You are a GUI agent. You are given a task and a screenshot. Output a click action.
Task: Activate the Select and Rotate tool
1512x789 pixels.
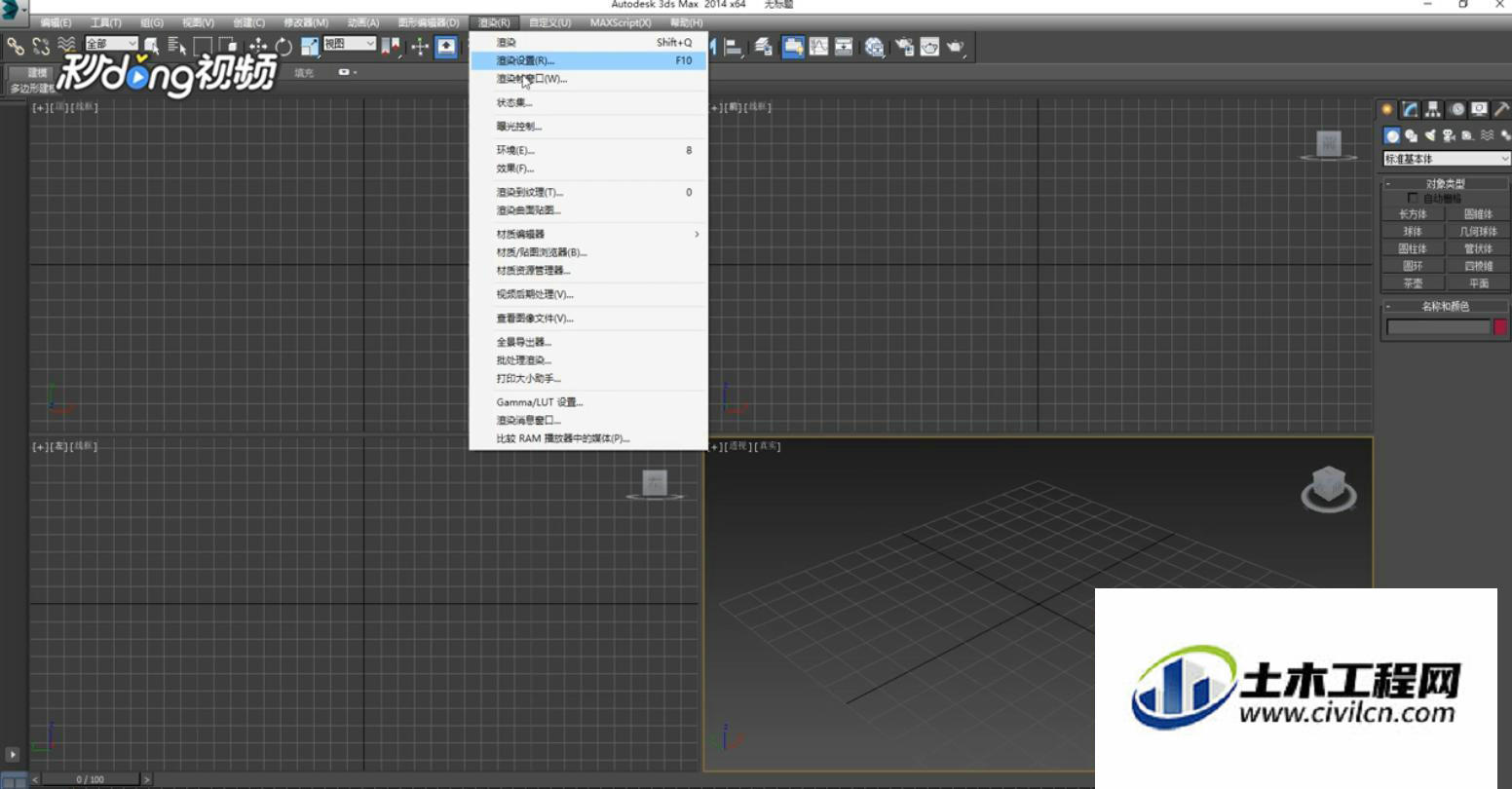click(x=283, y=45)
